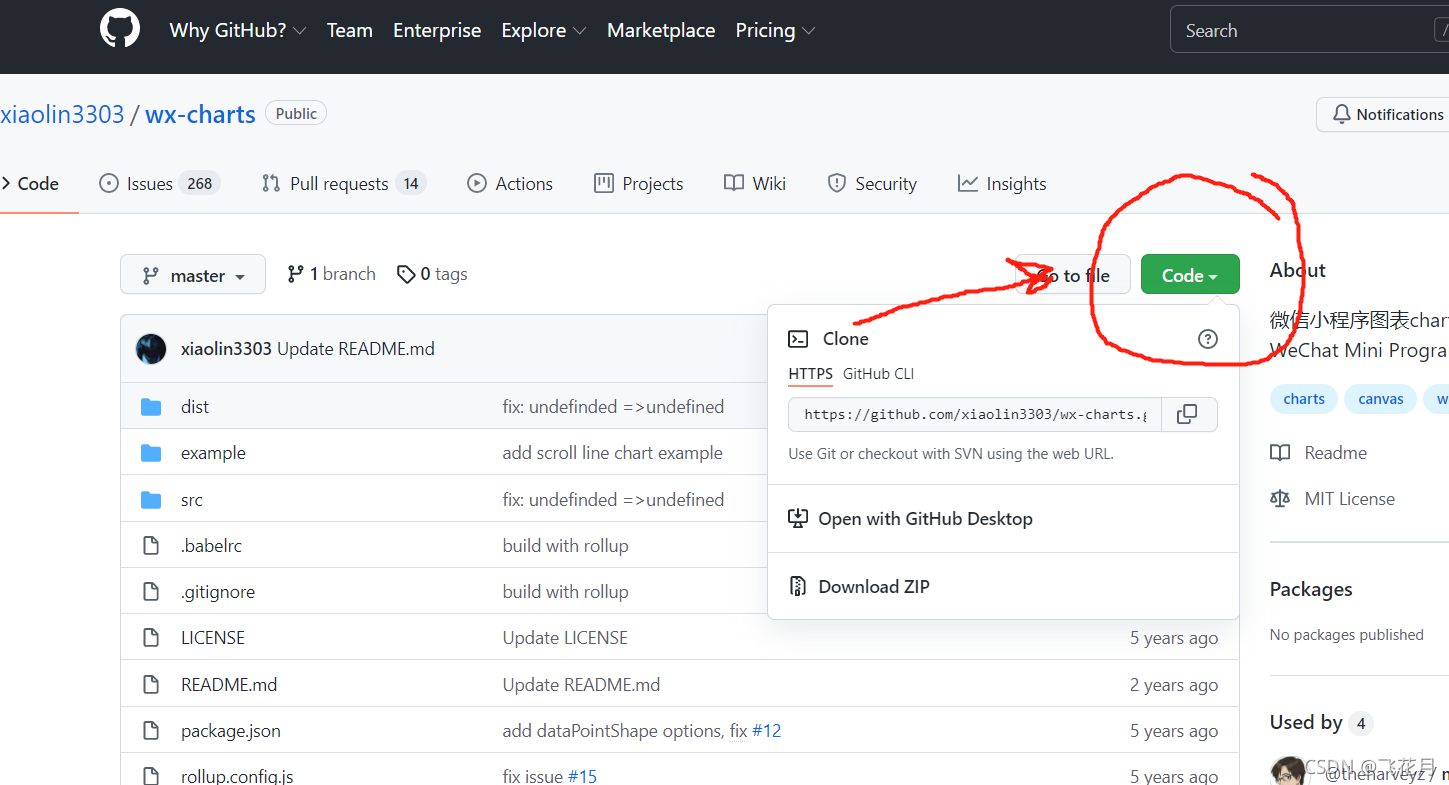Open the package.json file name

[231, 731]
